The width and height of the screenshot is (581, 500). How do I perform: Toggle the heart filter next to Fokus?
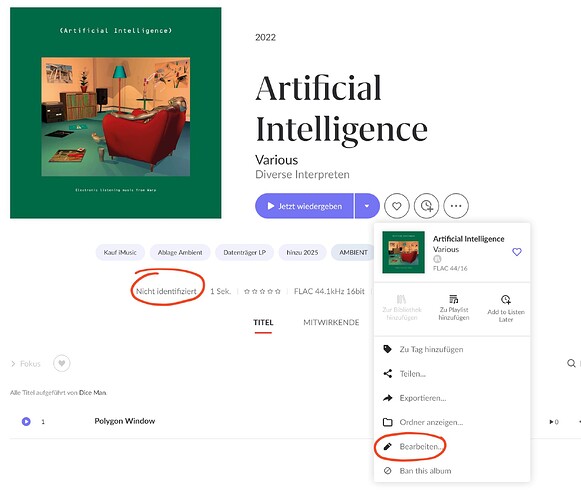pos(62,363)
